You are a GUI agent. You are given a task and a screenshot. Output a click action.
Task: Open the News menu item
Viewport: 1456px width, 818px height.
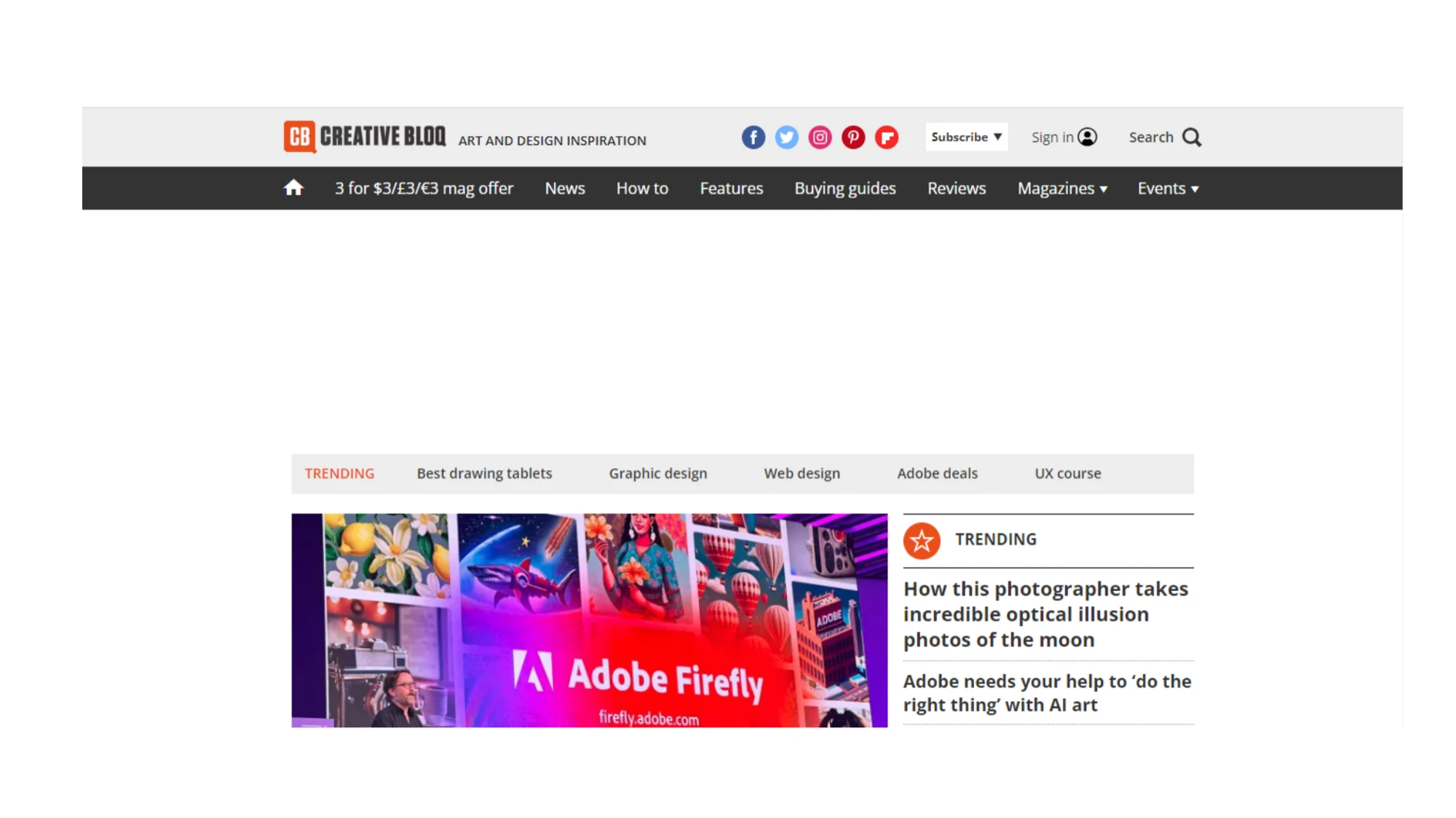(x=565, y=188)
